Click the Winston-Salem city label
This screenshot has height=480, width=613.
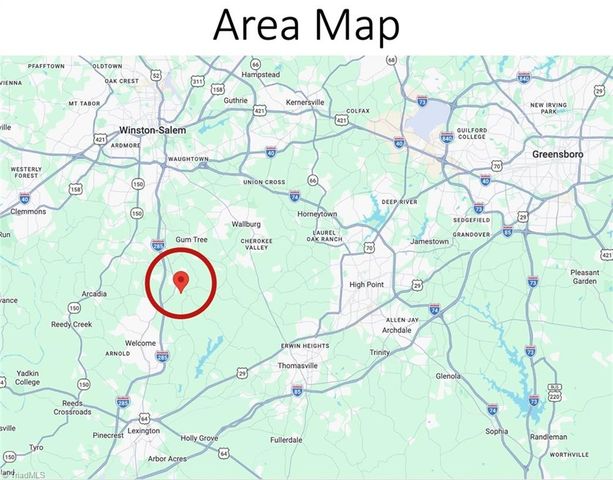(152, 130)
